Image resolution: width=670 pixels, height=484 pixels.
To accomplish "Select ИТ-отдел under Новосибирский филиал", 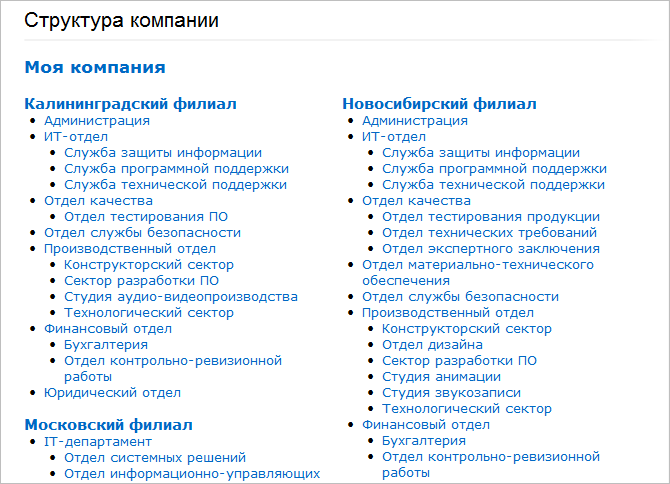I will pos(394,137).
